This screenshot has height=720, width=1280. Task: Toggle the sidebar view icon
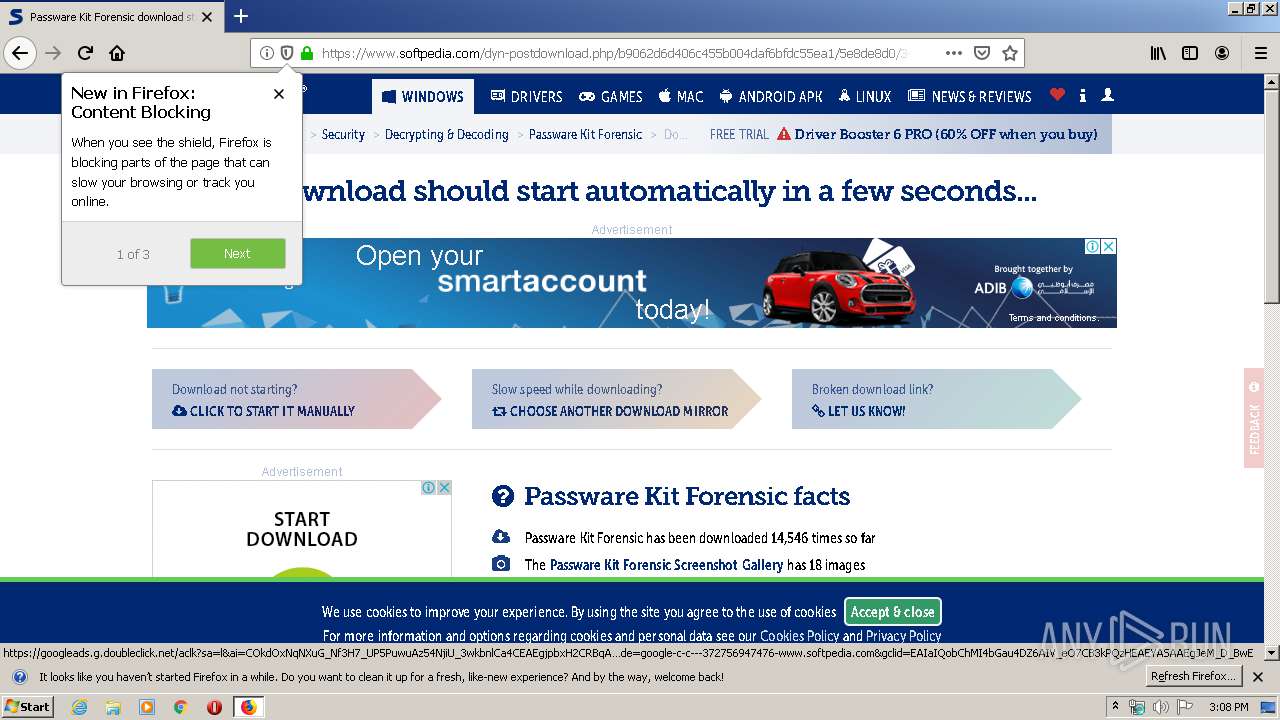(1190, 53)
